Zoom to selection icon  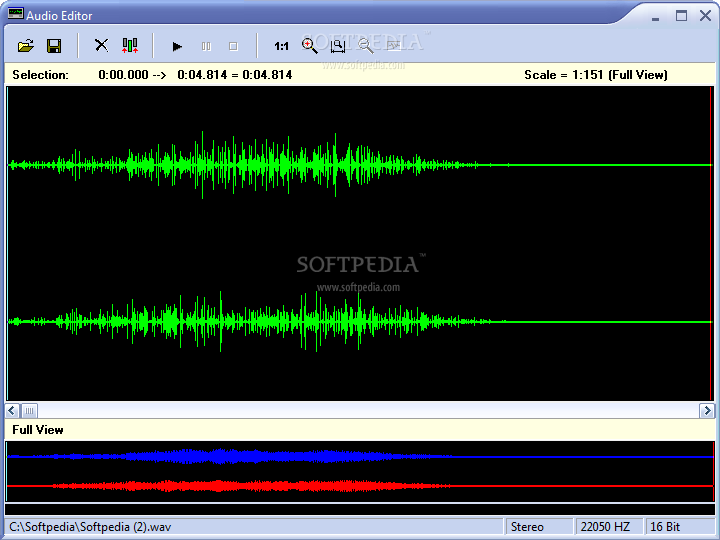[338, 46]
